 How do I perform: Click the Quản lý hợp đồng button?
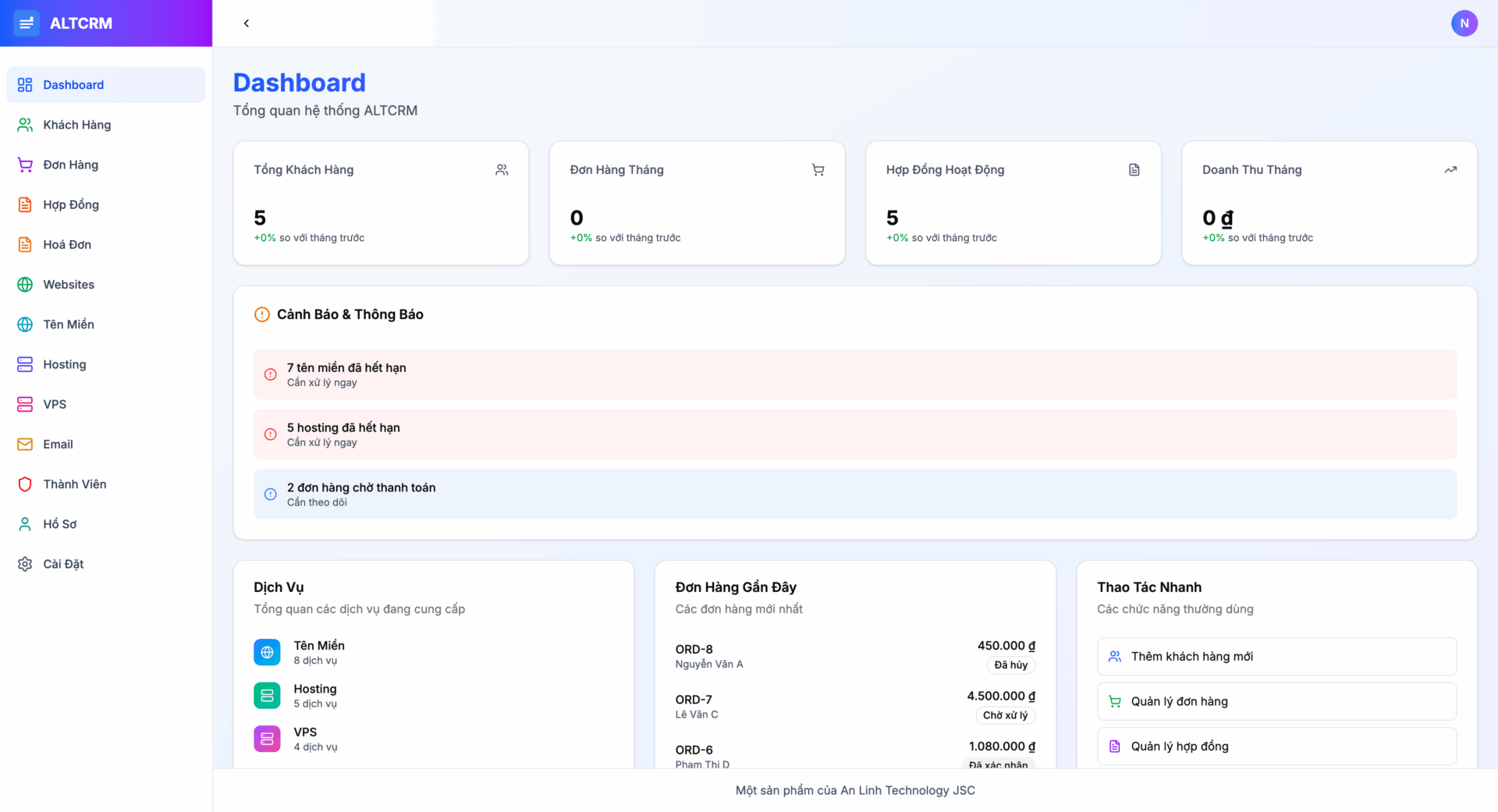[x=1276, y=746]
